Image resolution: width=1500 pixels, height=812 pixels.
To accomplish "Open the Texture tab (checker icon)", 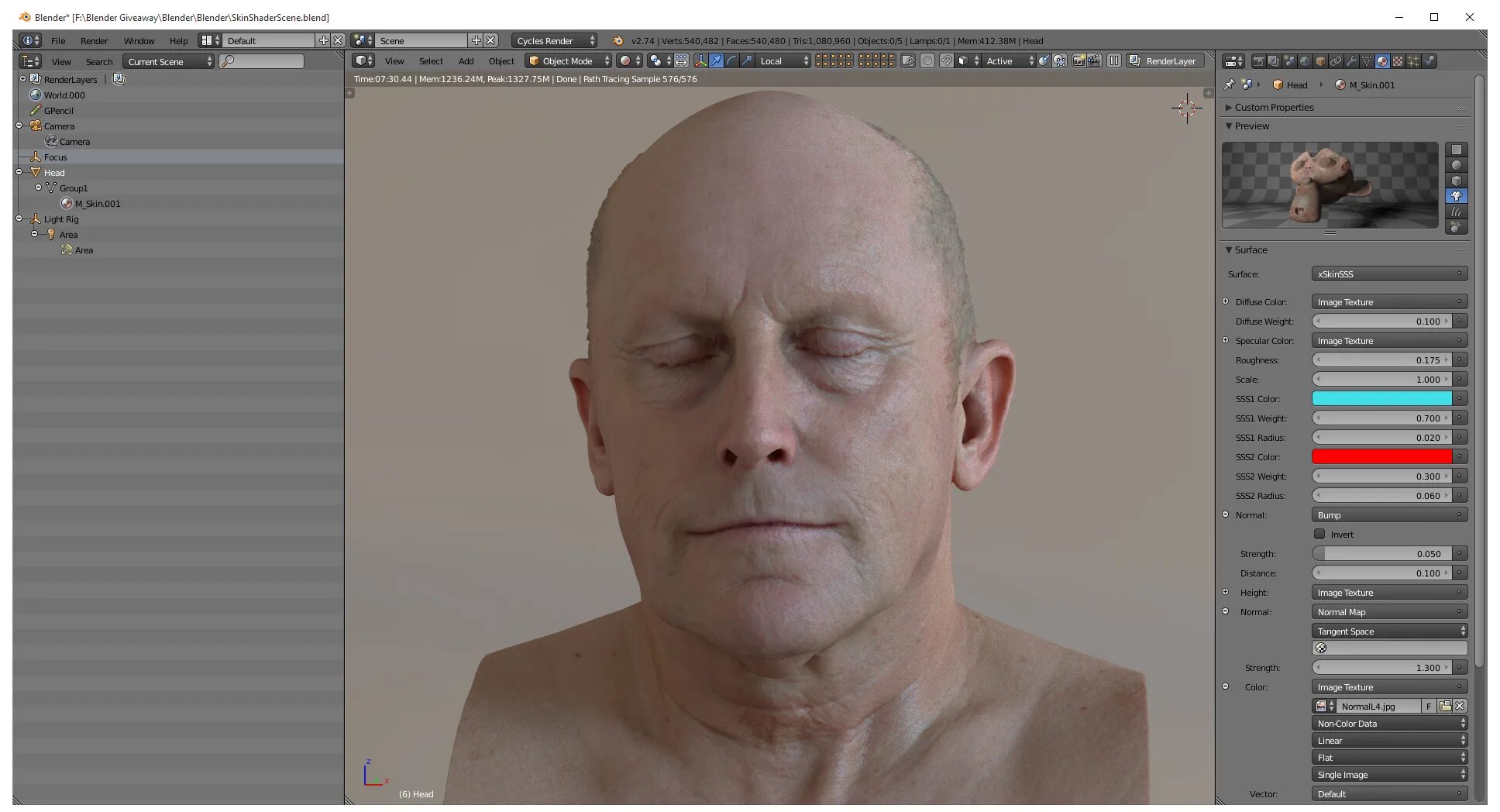I will (x=1398, y=61).
